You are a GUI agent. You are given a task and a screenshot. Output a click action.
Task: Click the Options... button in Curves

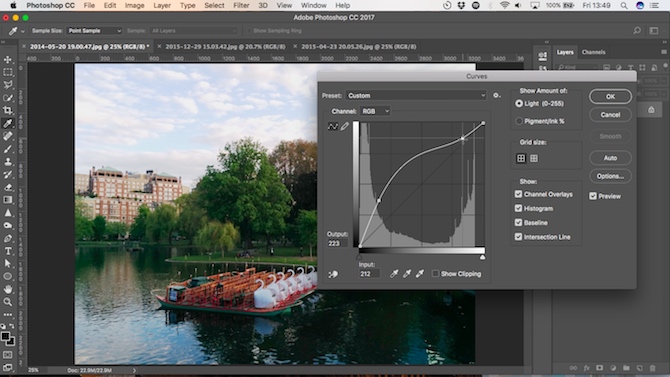pos(610,176)
